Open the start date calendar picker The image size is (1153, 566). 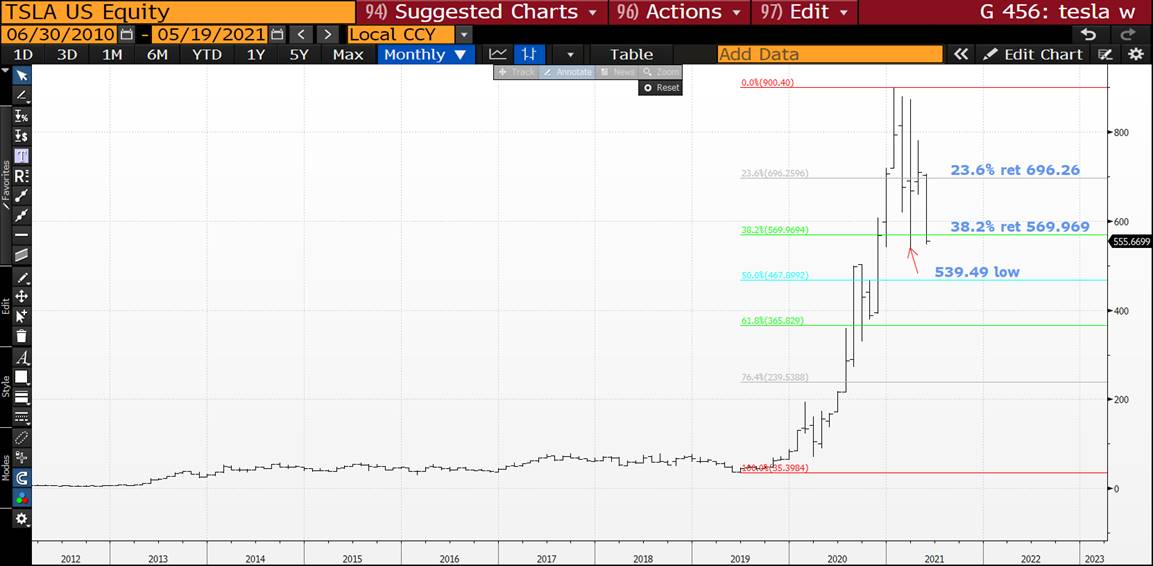[126, 35]
